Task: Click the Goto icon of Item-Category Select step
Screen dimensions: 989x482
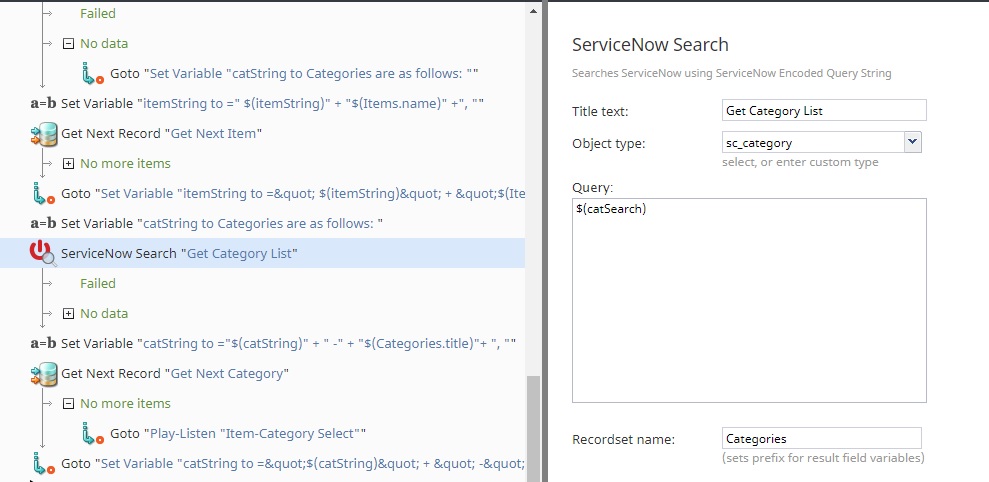Action: pos(93,433)
